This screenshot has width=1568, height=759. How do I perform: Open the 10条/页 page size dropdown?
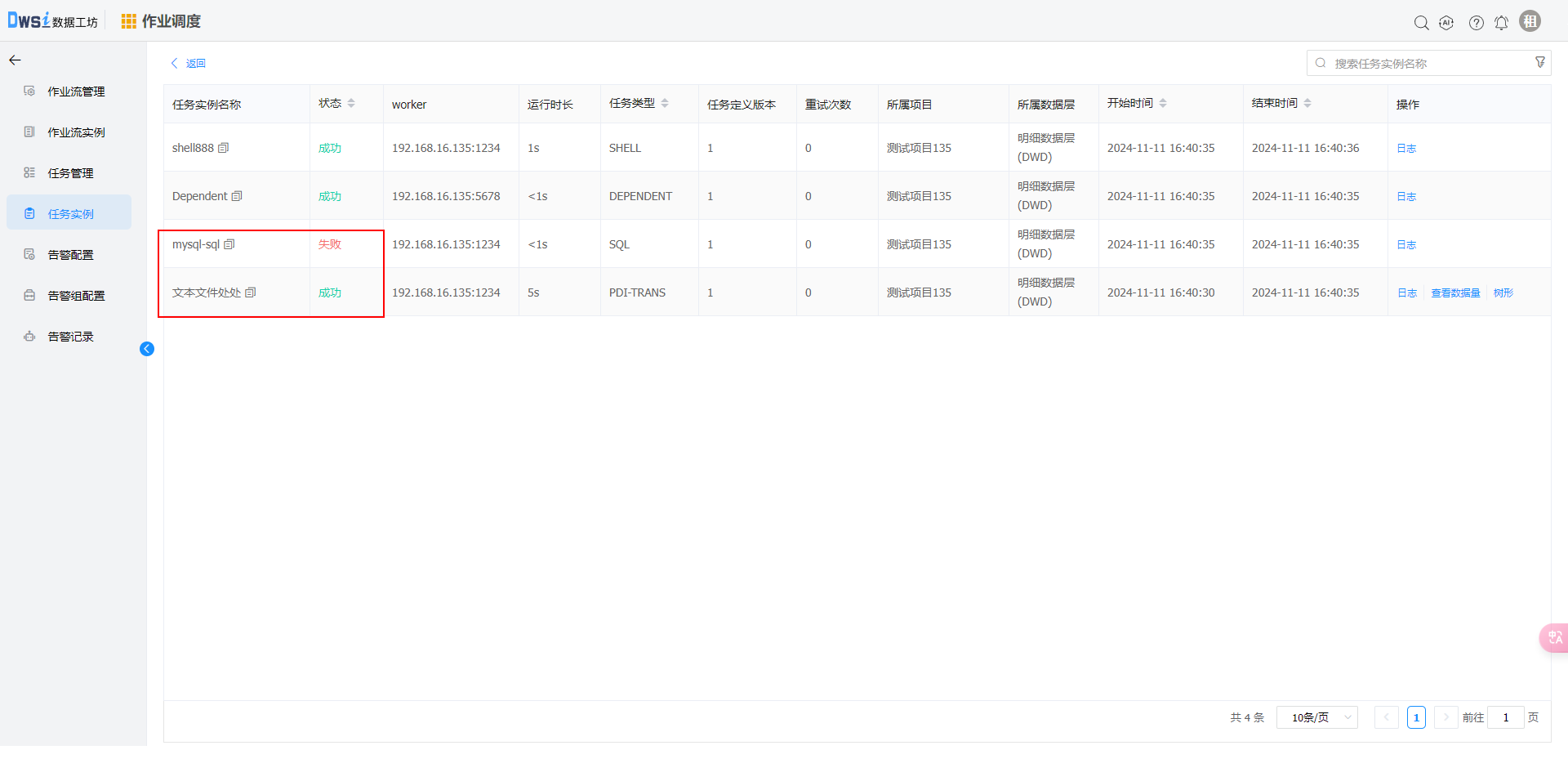point(1316,717)
